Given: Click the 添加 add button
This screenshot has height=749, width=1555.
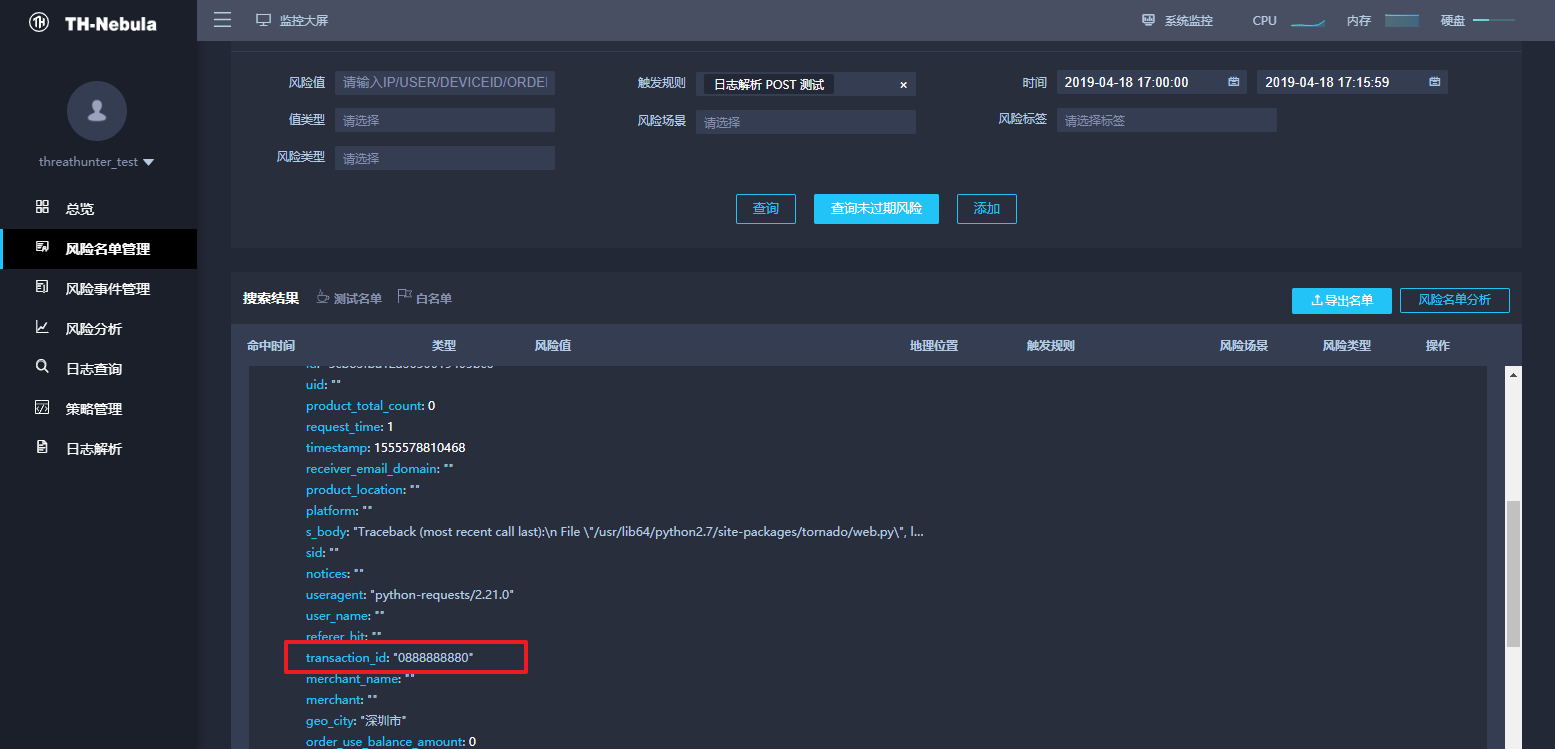Looking at the screenshot, I should 987,209.
